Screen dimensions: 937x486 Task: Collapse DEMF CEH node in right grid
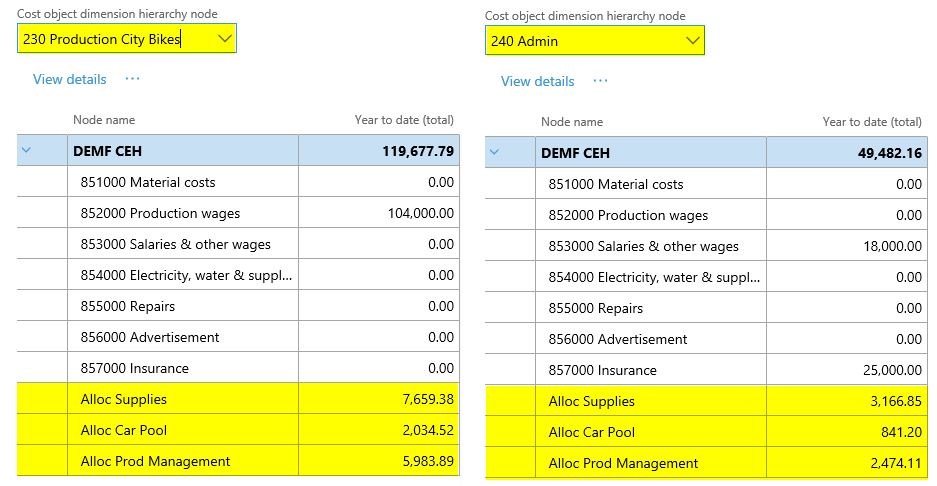point(495,153)
